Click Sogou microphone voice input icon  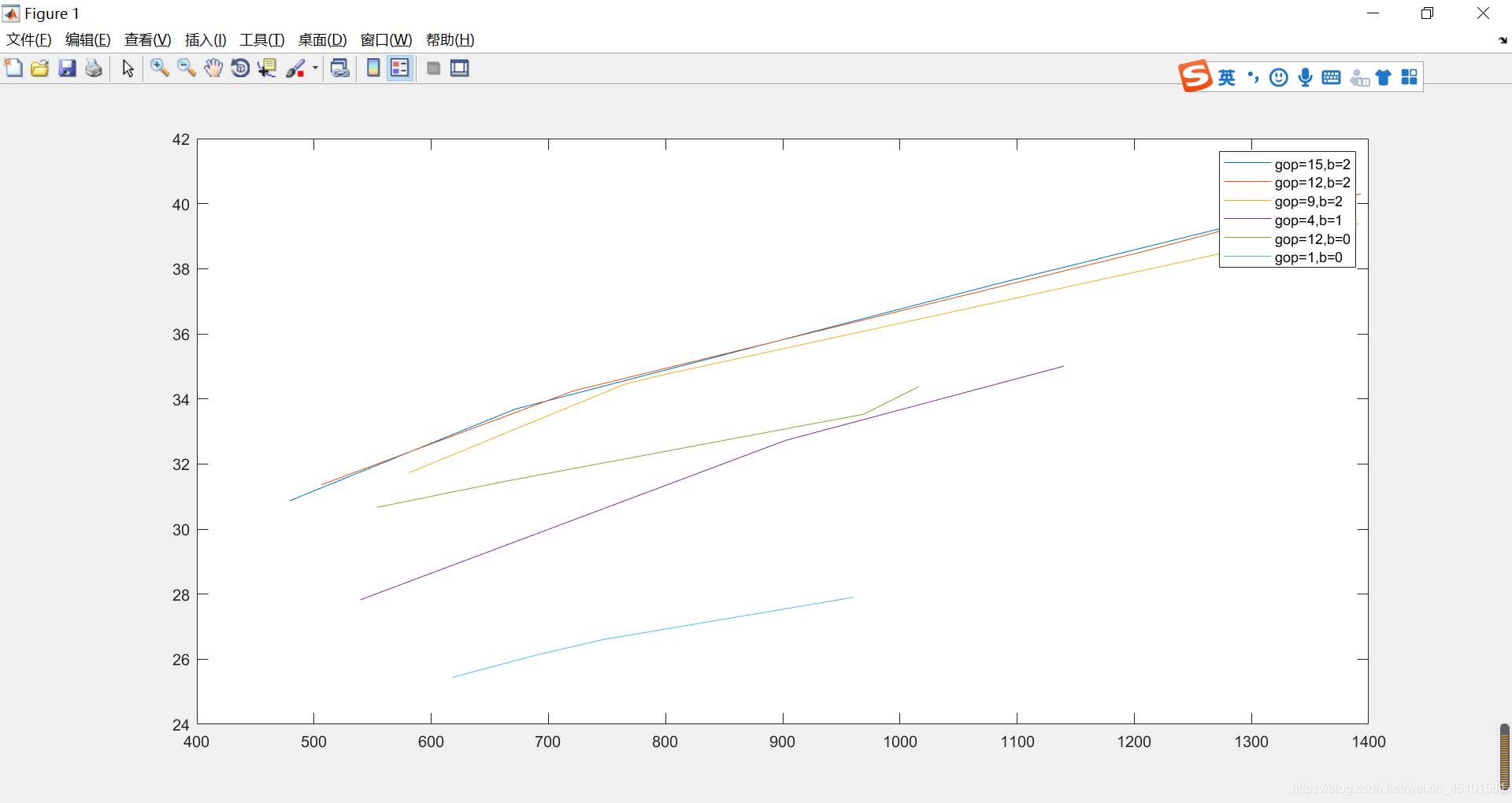1305,77
